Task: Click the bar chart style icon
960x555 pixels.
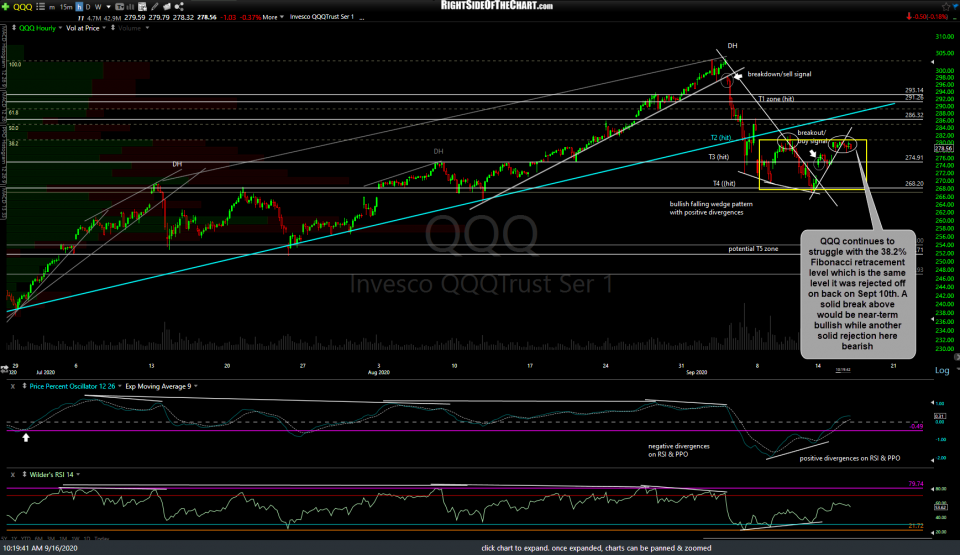Action: (x=130, y=7)
